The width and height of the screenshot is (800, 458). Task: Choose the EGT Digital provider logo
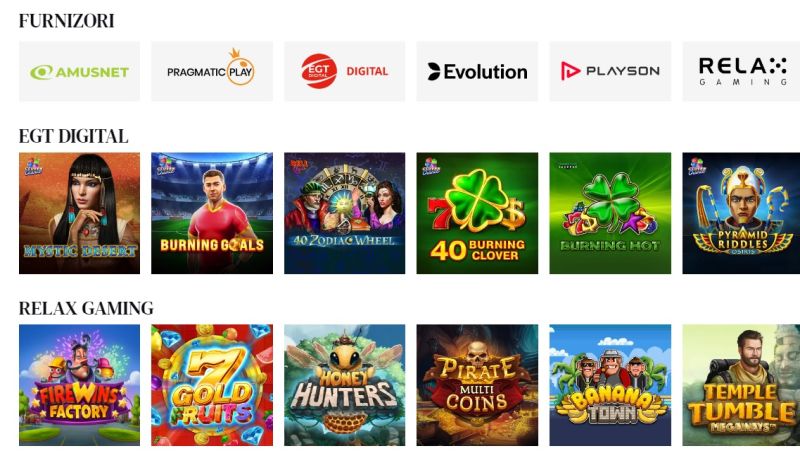(x=344, y=71)
